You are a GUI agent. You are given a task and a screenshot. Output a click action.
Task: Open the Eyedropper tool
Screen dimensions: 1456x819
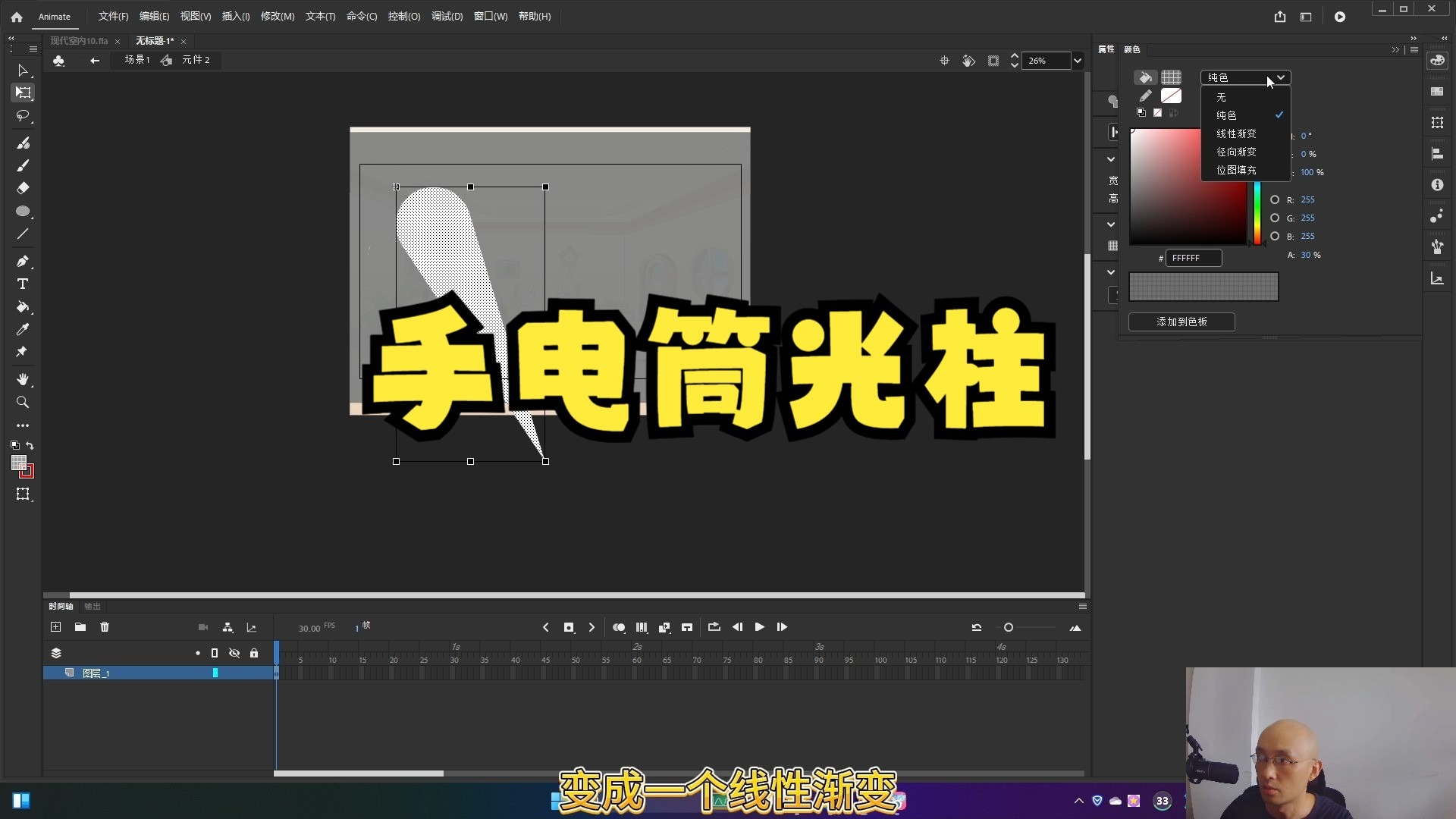click(23, 329)
